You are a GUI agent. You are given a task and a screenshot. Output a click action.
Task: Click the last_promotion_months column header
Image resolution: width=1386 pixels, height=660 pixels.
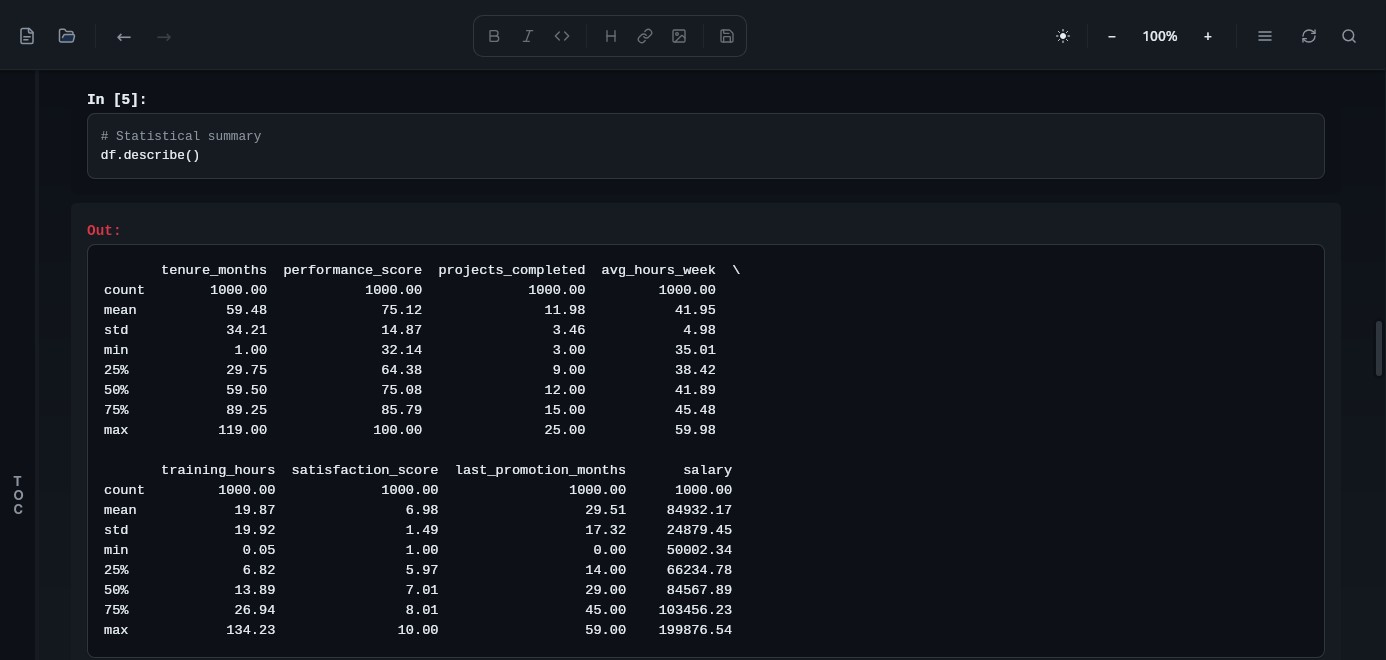point(541,470)
